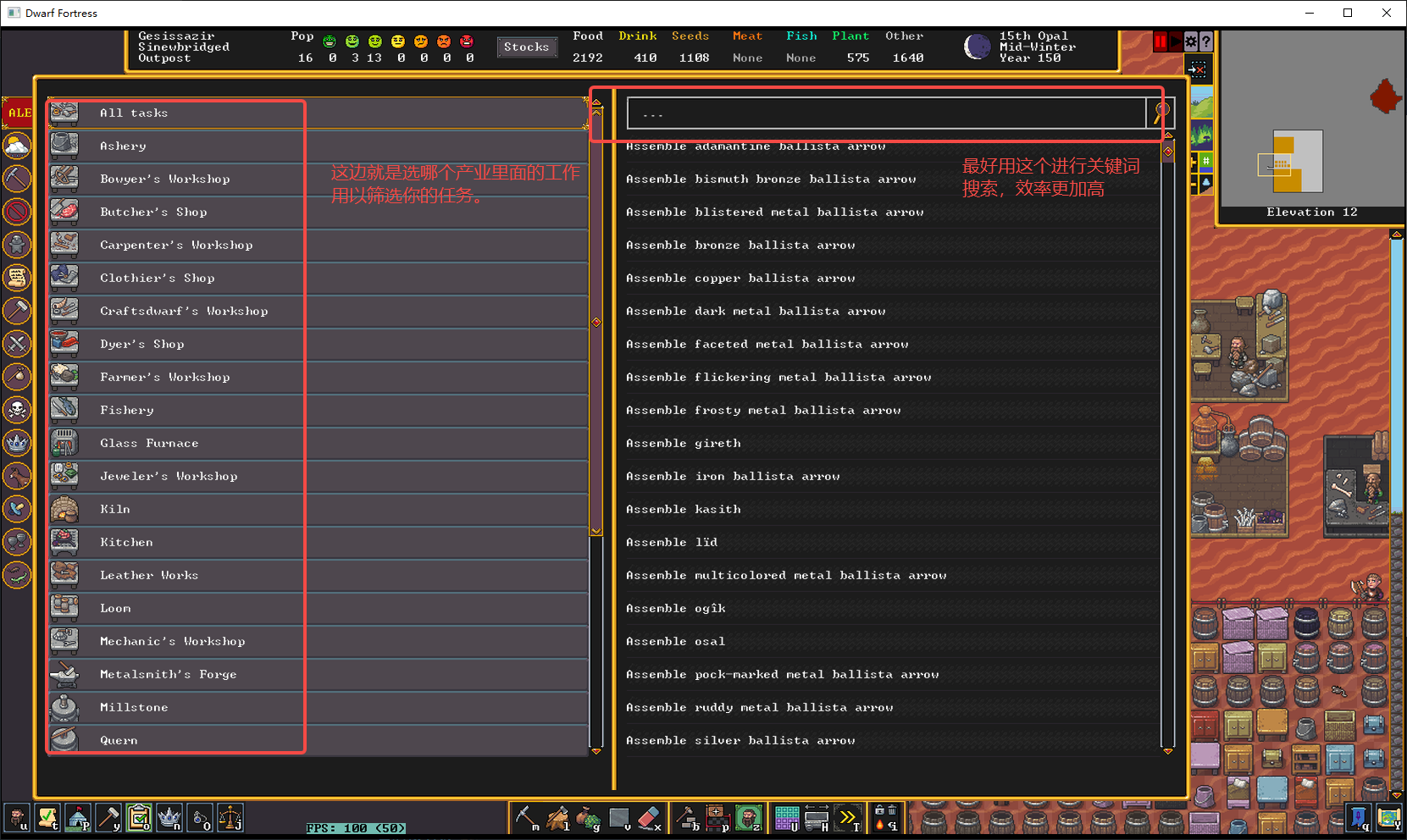Select the smooth stone tool (v)
Screen dimensions: 1407x840
coord(620,819)
